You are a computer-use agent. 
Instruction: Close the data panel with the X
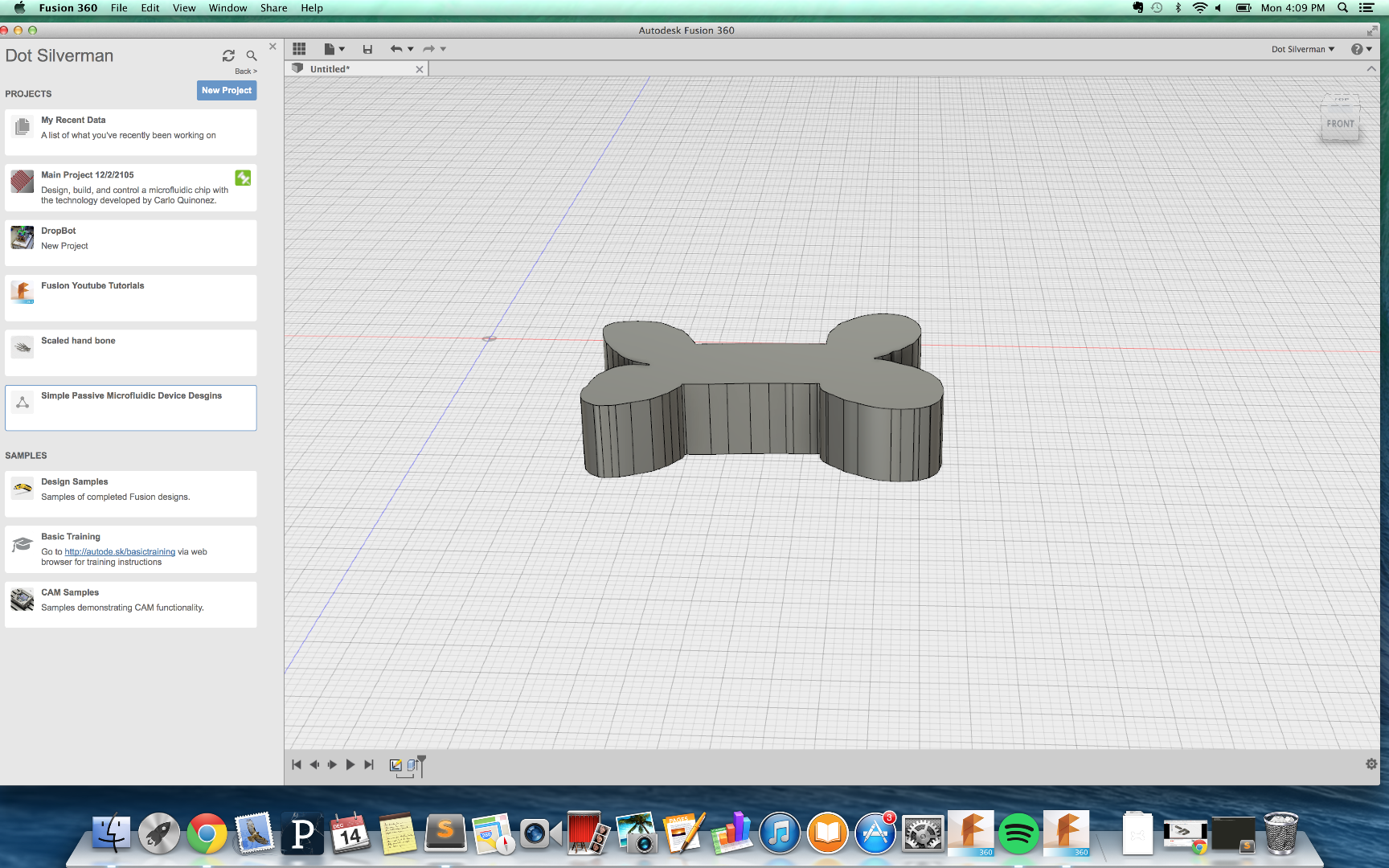pyautogui.click(x=272, y=47)
